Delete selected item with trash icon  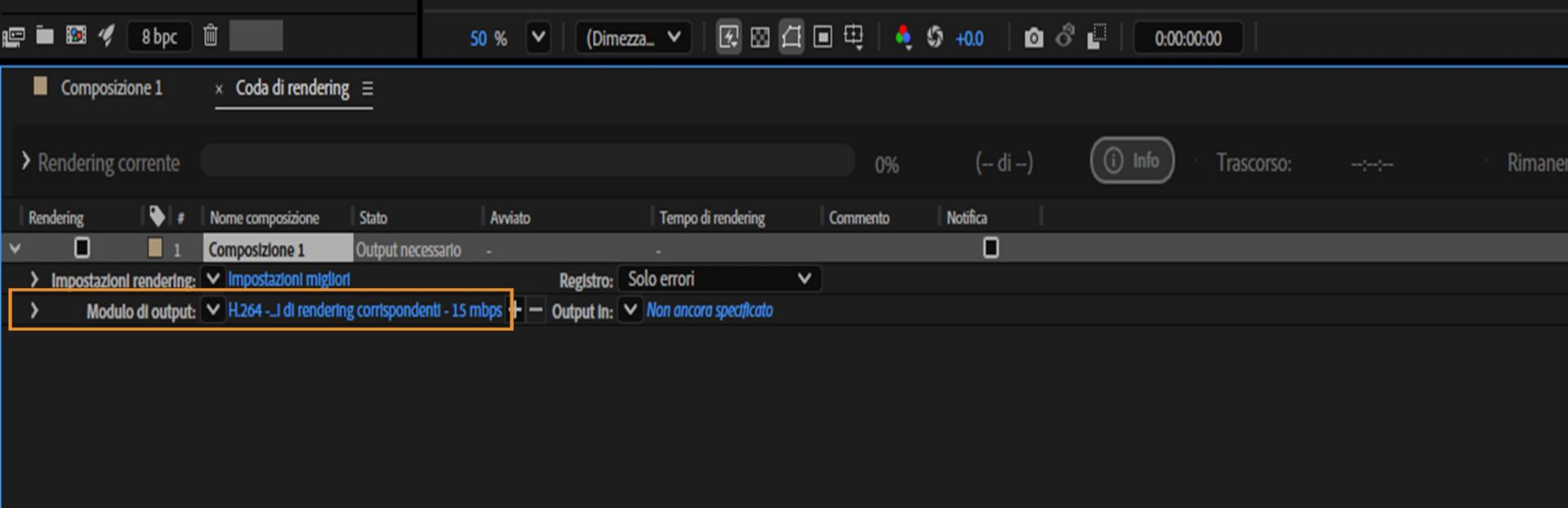(211, 36)
